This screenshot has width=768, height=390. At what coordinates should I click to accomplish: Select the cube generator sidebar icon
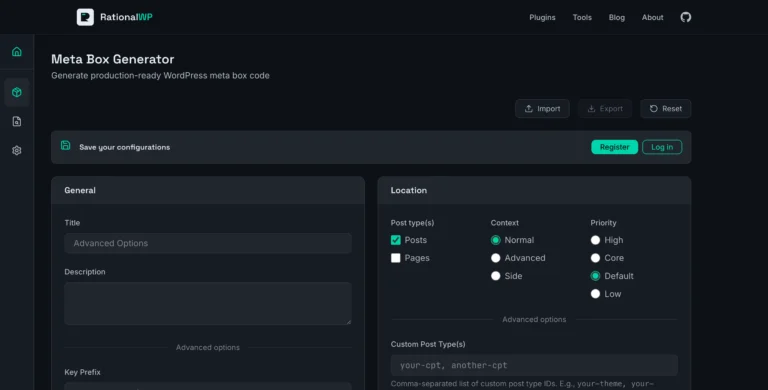17,92
